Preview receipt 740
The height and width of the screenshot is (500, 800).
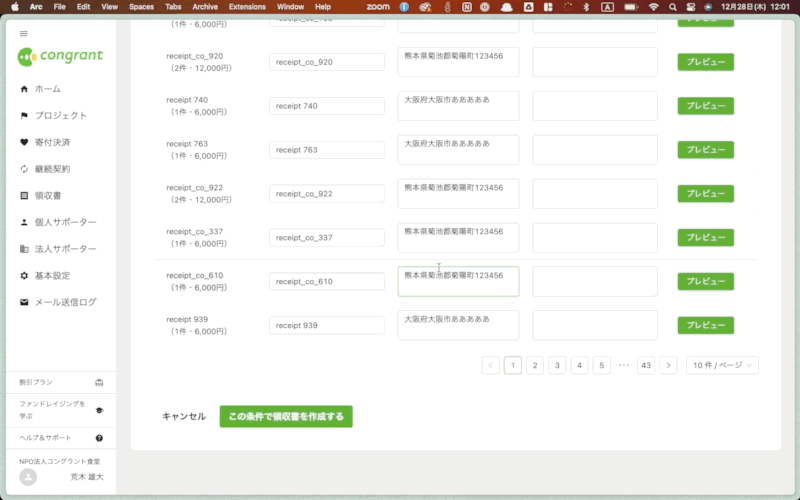point(706,106)
